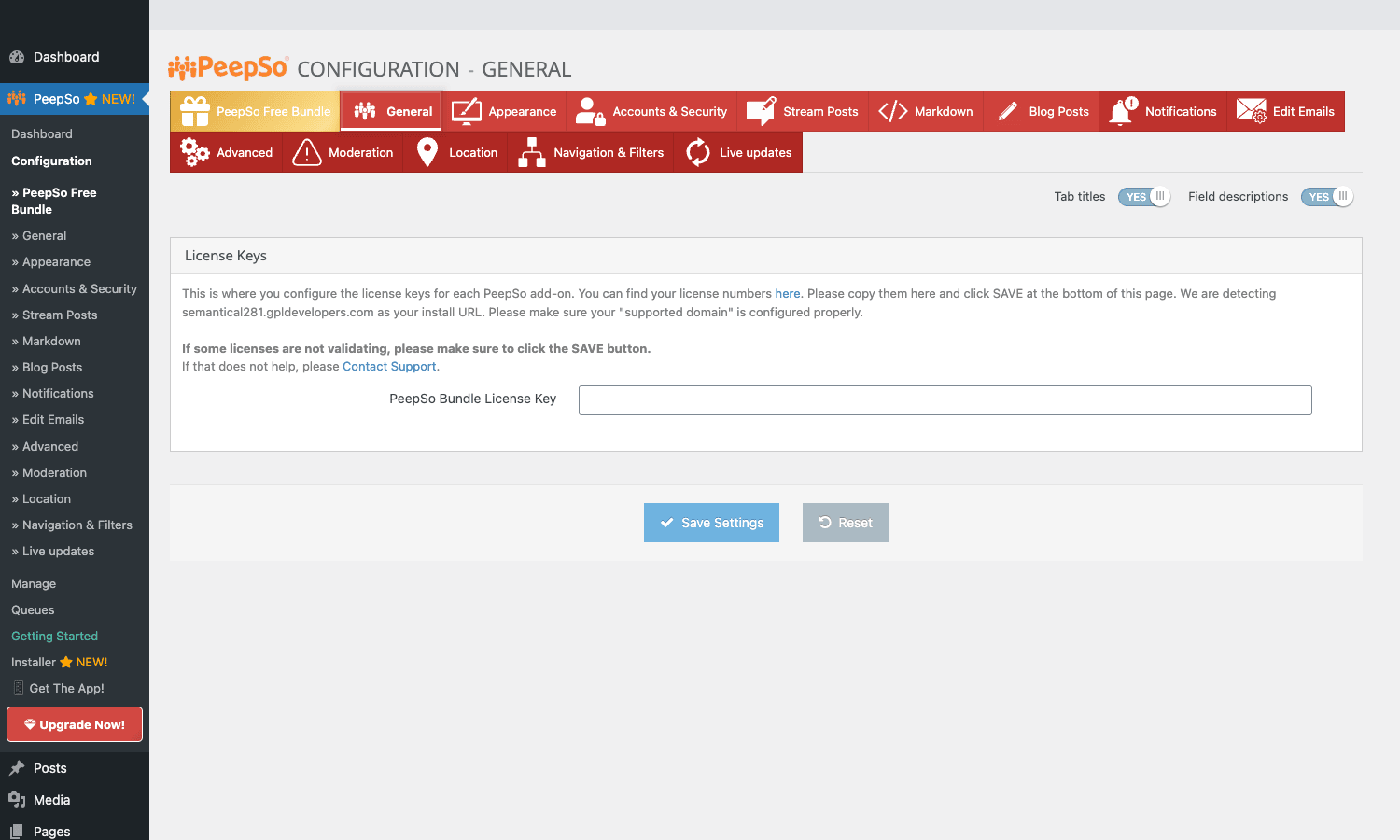
Task: Click the Posts pushpin icon
Action: (x=17, y=768)
